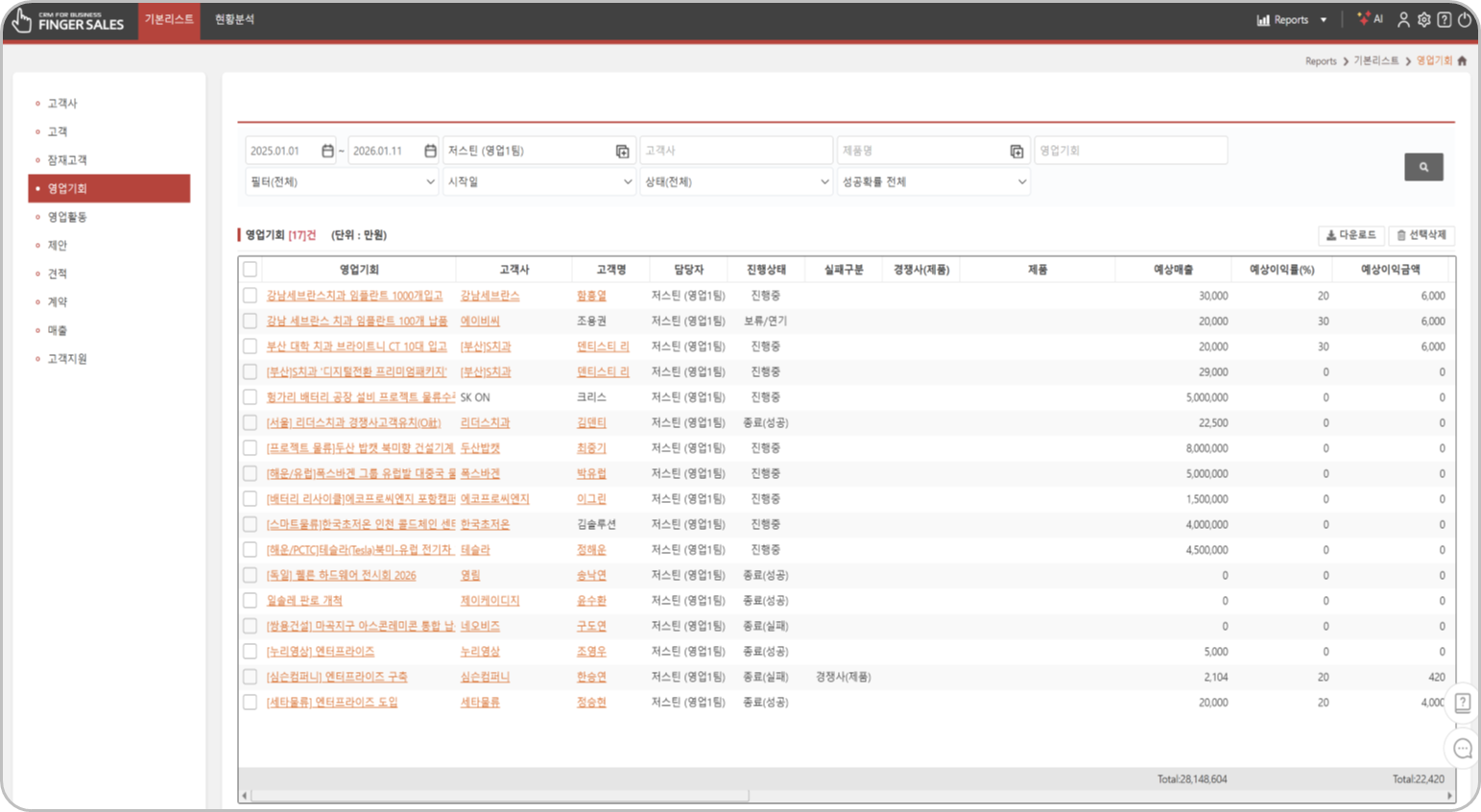Select the 세타물류 엔터프라이즈 도입 row checkbox
Image resolution: width=1481 pixels, height=812 pixels.
(x=251, y=703)
